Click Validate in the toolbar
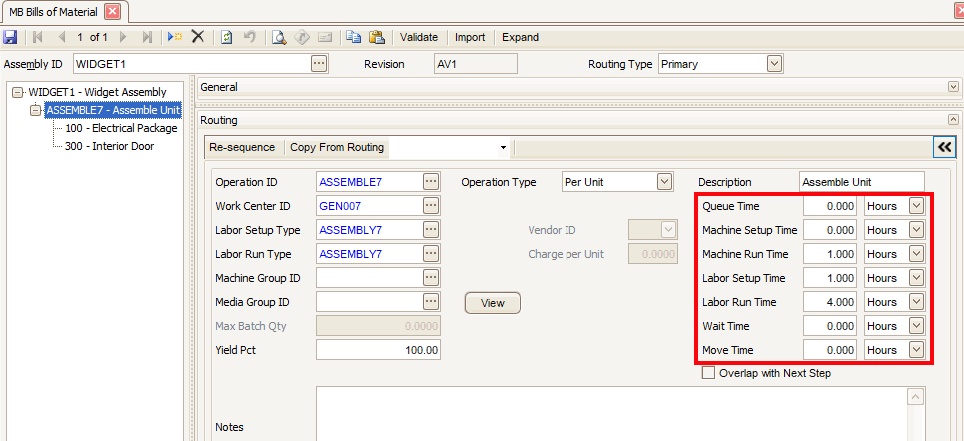The height and width of the screenshot is (441, 964). (x=419, y=37)
